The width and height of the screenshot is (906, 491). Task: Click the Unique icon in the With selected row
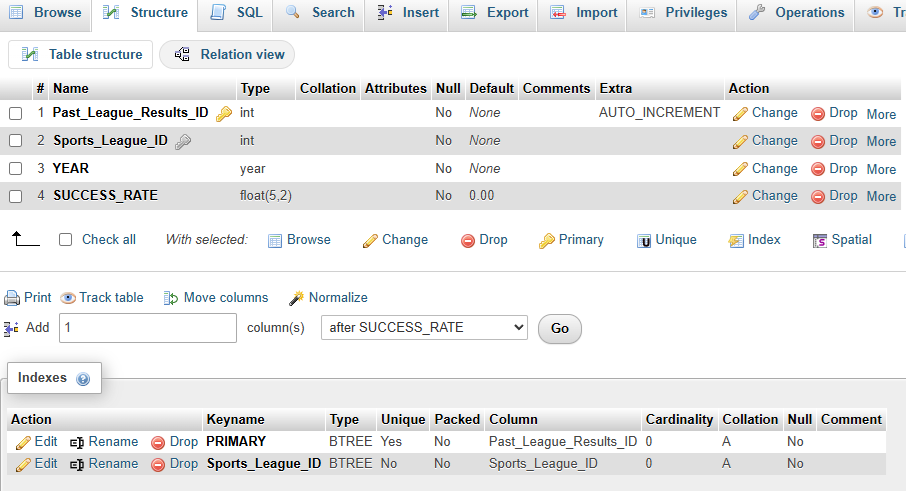pos(644,240)
